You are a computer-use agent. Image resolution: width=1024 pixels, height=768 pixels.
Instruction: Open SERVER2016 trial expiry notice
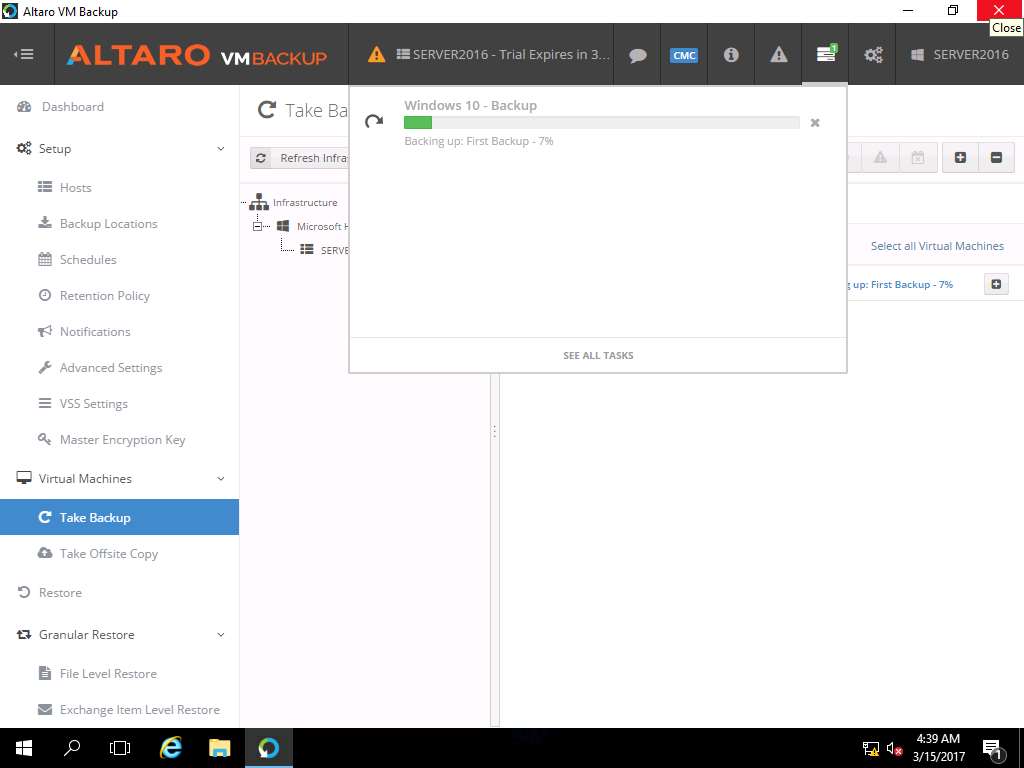click(x=503, y=54)
